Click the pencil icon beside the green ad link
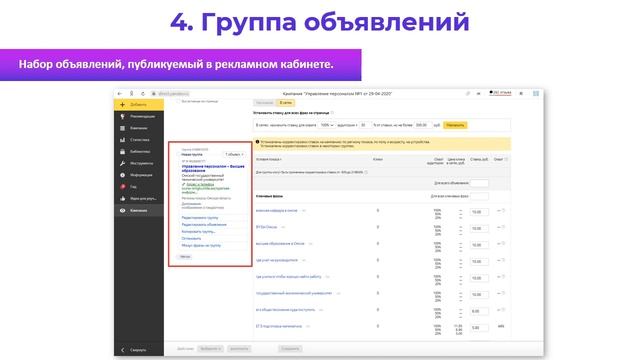The width and height of the screenshot is (640, 360). pyautogui.click(x=184, y=184)
